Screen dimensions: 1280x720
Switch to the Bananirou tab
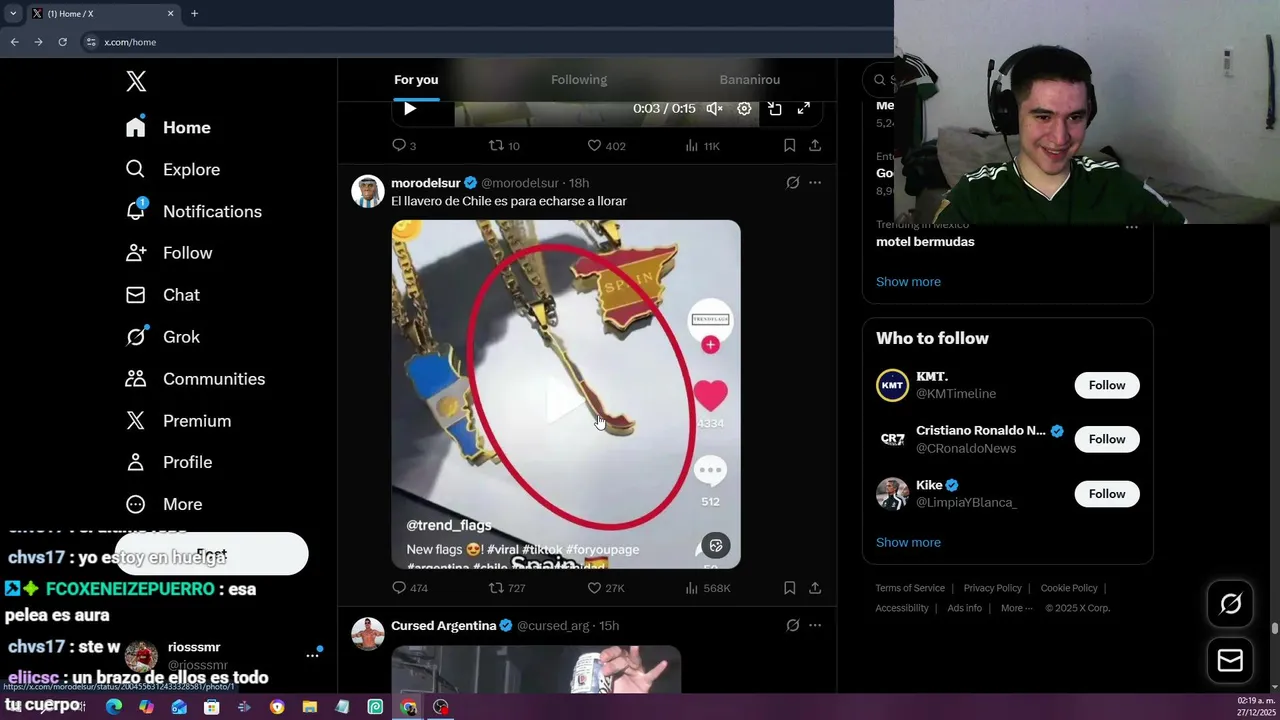(x=750, y=80)
